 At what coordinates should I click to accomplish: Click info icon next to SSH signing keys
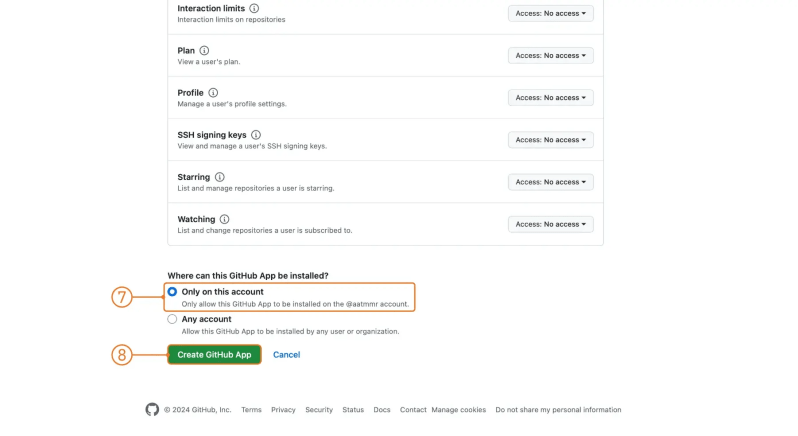tap(256, 135)
